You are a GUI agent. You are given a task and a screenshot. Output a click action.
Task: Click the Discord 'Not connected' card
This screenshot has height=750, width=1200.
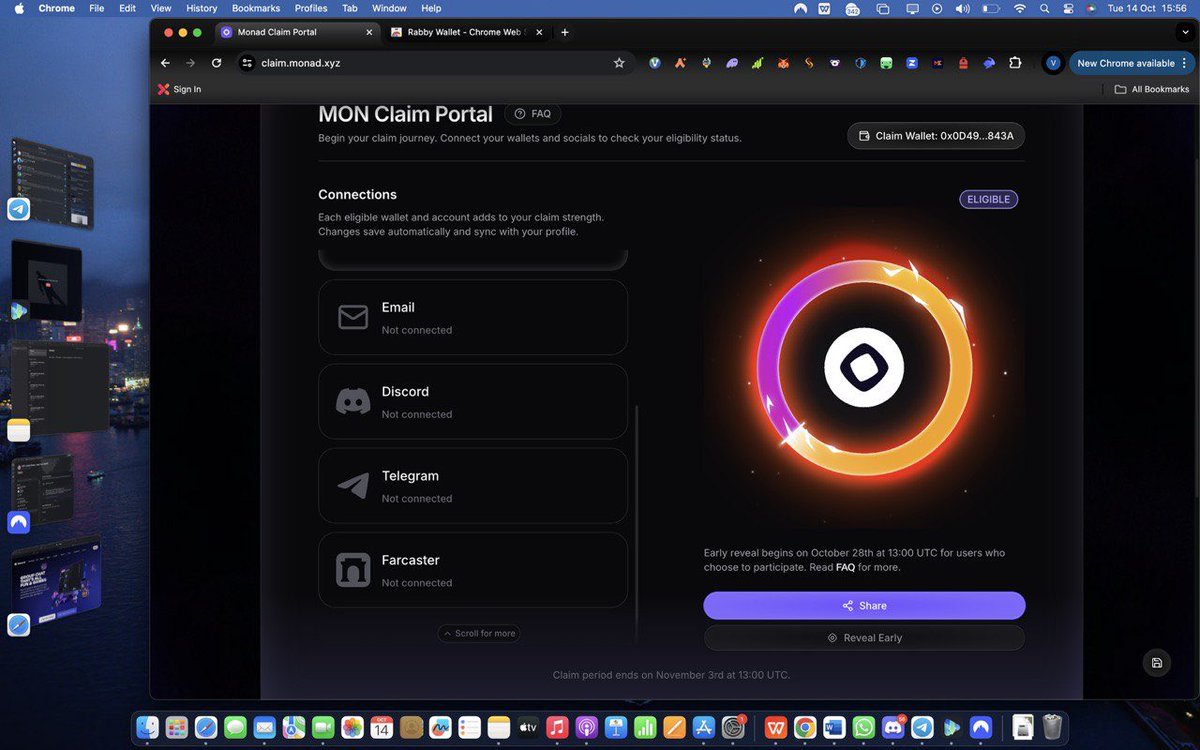click(473, 401)
